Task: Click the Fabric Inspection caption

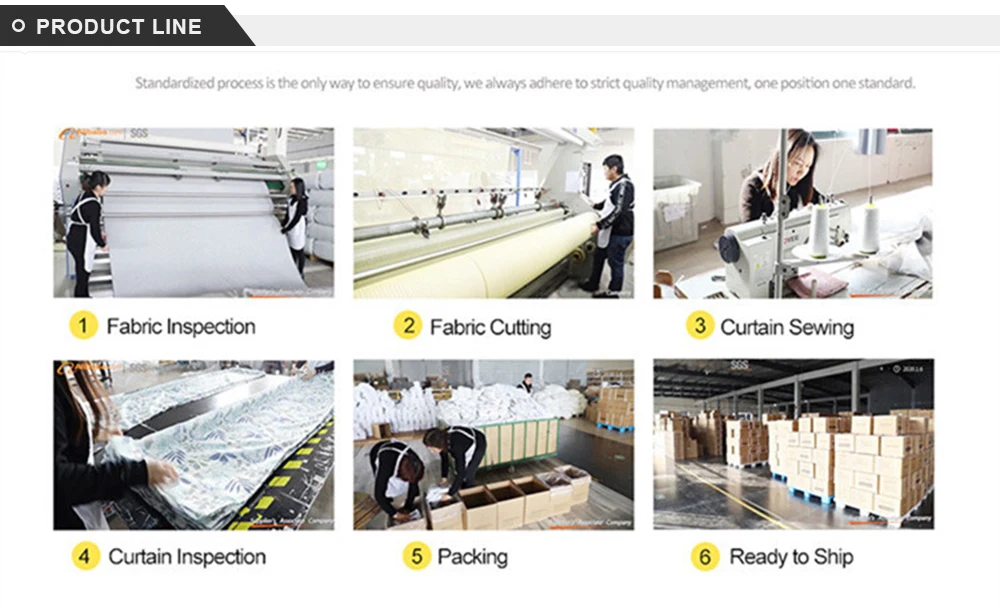Action: (x=181, y=327)
